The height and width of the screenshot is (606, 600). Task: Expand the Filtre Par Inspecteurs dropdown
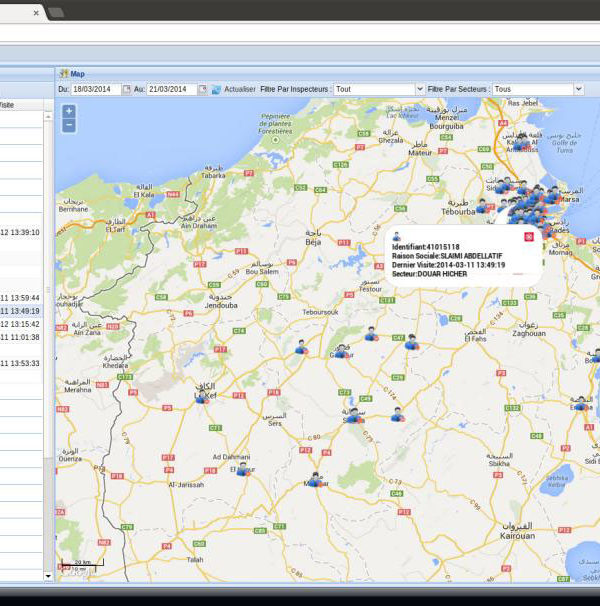(x=419, y=89)
